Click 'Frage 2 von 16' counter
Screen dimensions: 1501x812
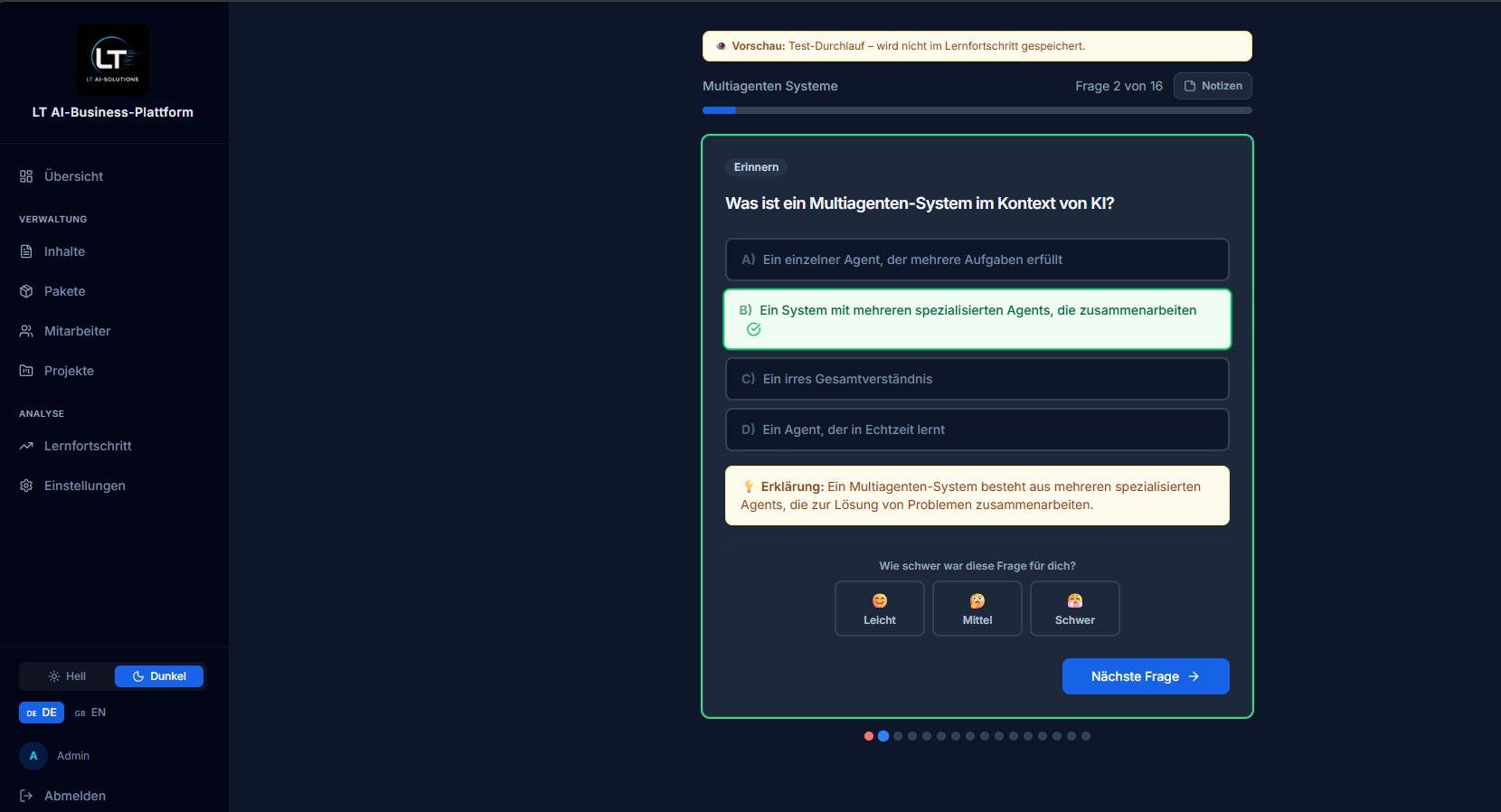point(1119,86)
